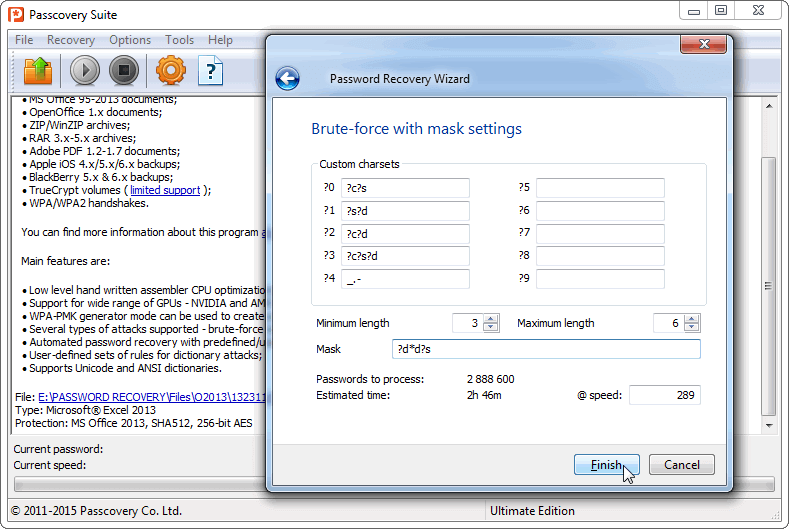
Task: Focus the empty ?5 charset field
Action: (600, 188)
